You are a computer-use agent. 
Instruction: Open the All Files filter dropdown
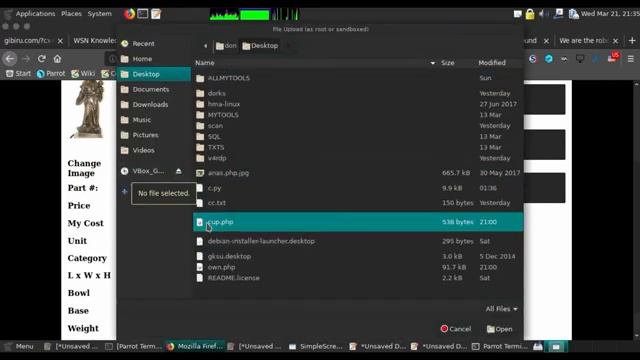click(501, 309)
